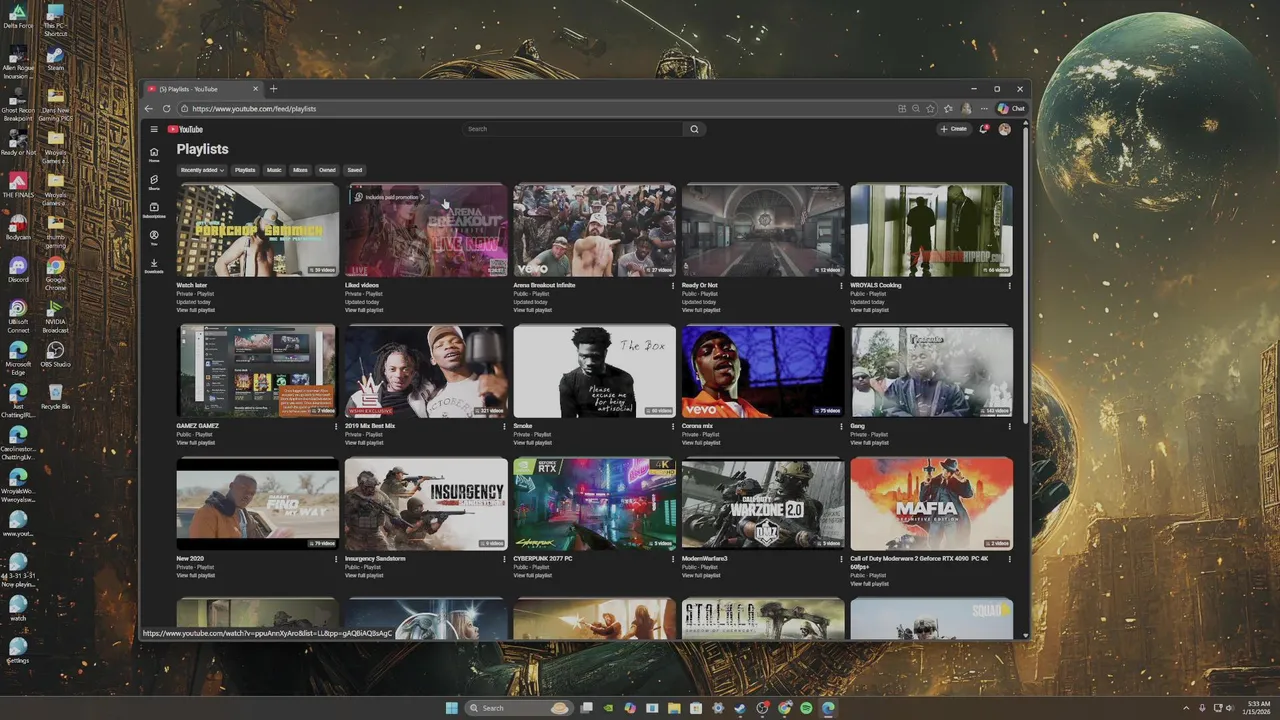The width and height of the screenshot is (1280, 720).
Task: Open Shorts in YouTube sidebar
Action: pos(154,183)
